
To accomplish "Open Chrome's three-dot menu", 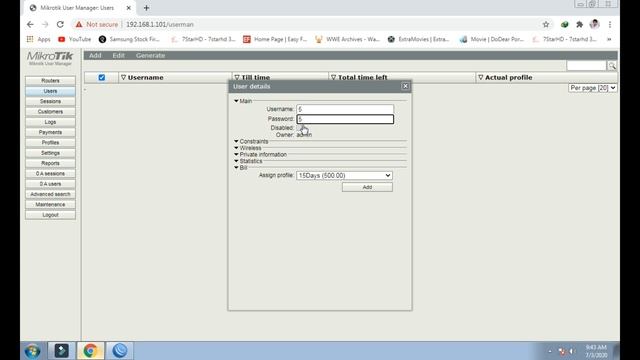I will 610,24.
